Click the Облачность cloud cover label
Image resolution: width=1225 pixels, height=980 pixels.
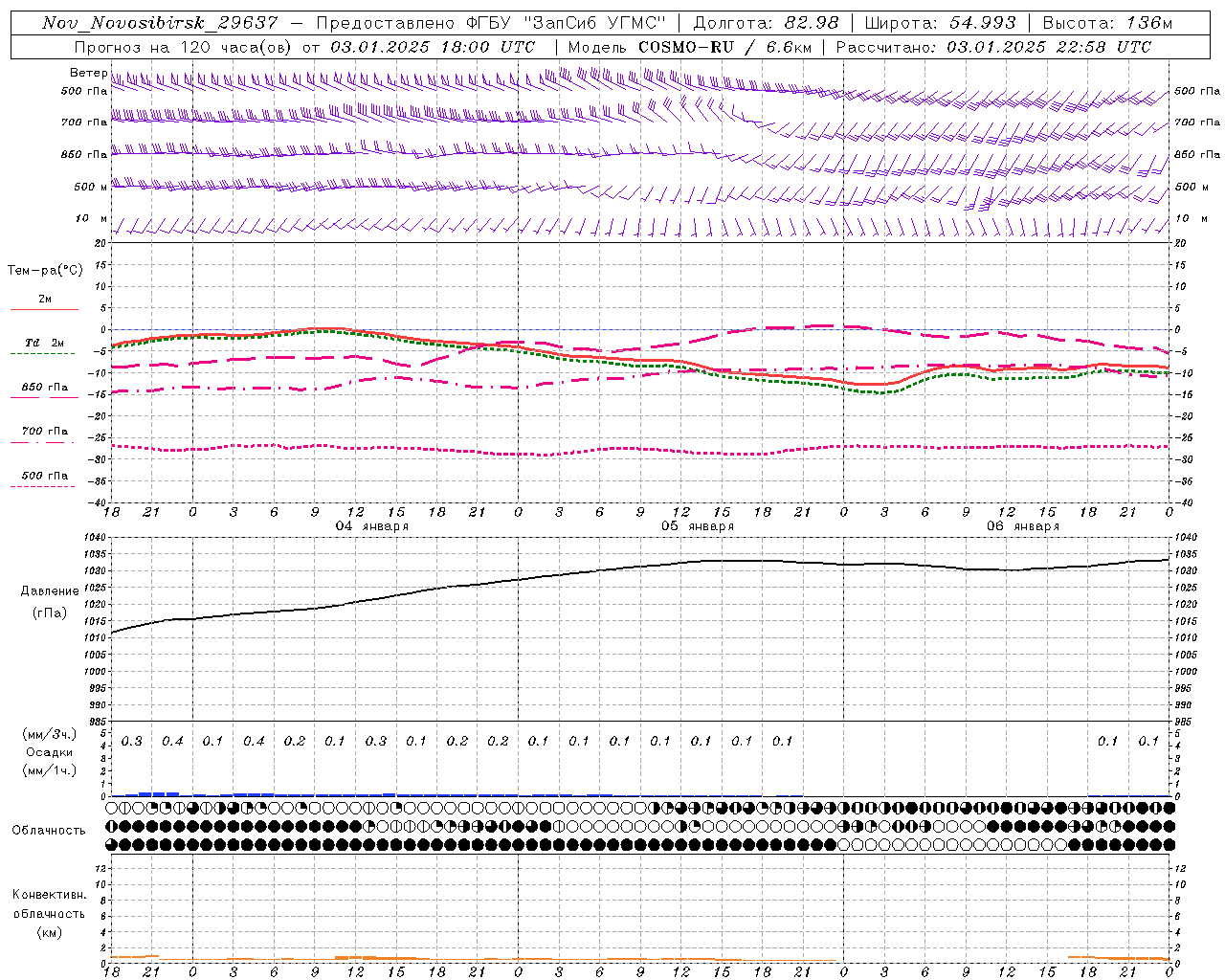49,830
